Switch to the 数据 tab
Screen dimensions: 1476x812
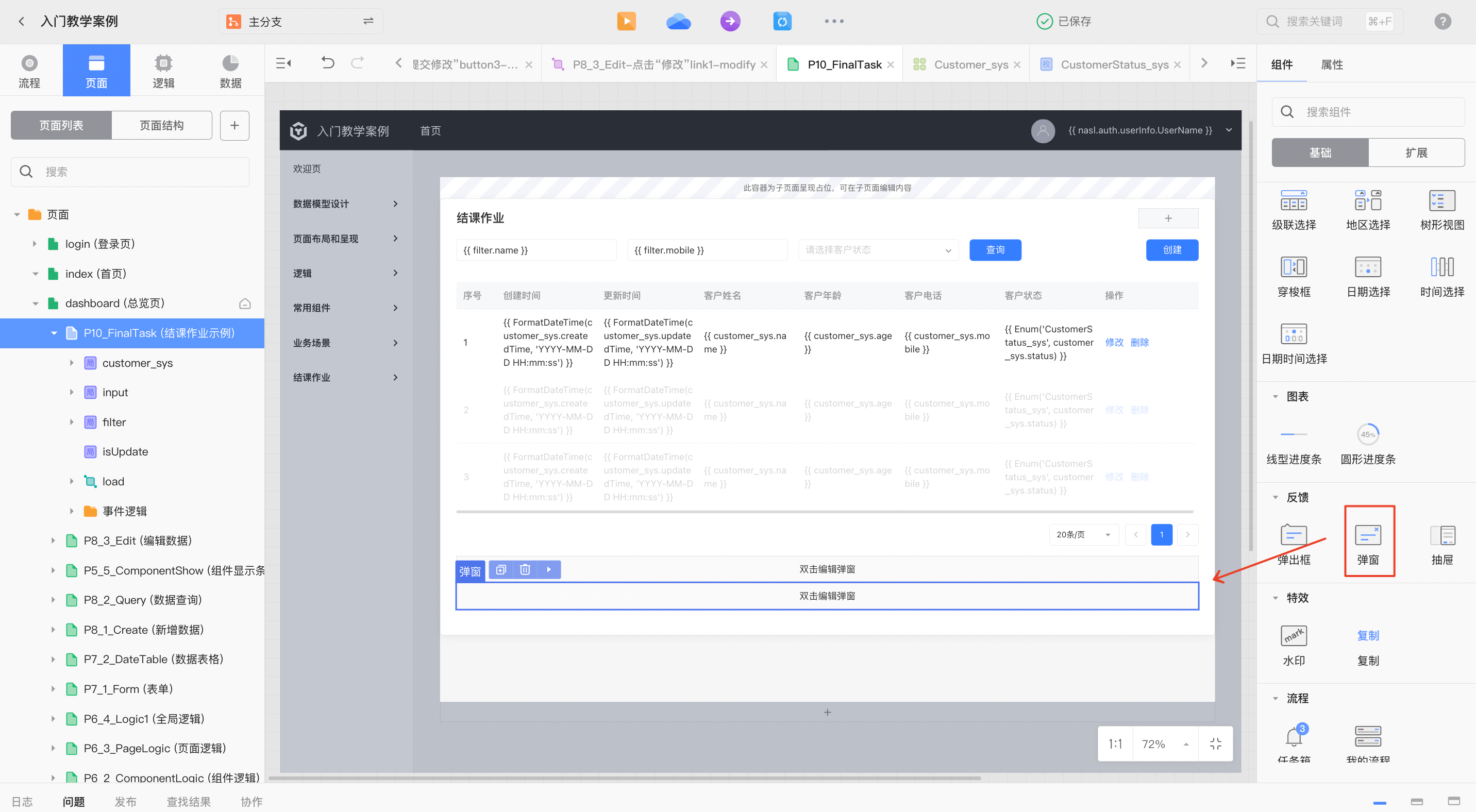tap(230, 71)
